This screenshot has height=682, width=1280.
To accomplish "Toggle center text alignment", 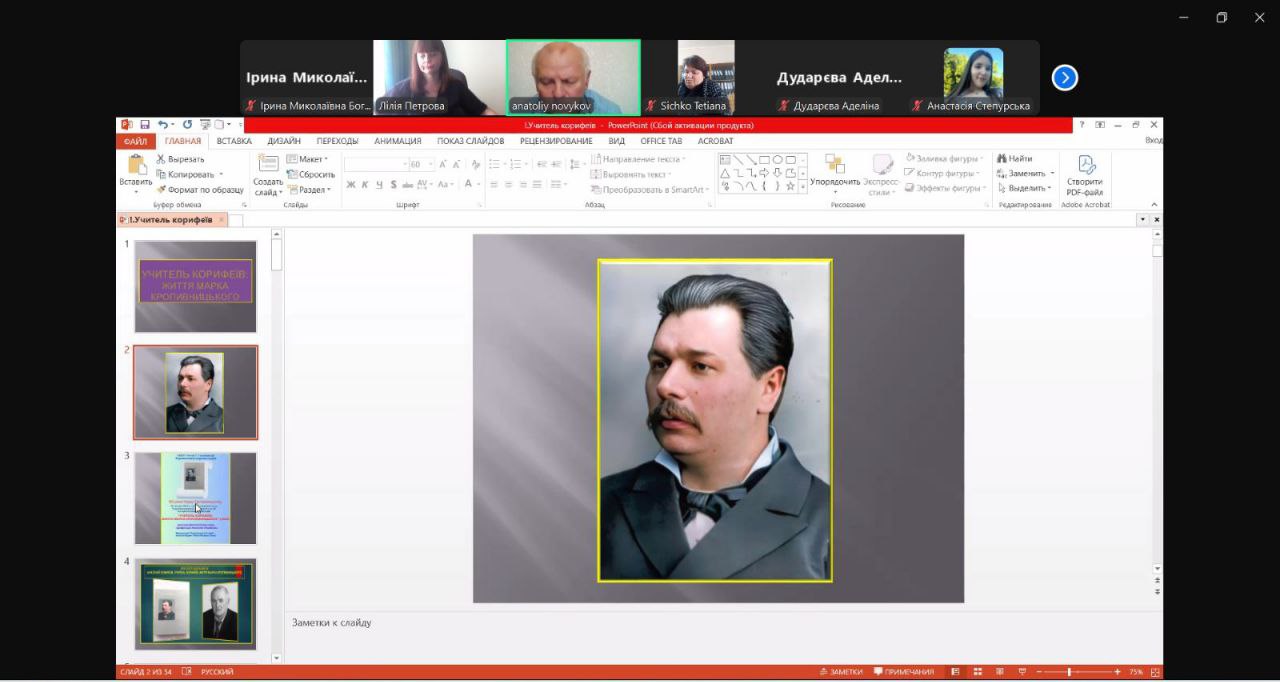I will click(x=508, y=185).
